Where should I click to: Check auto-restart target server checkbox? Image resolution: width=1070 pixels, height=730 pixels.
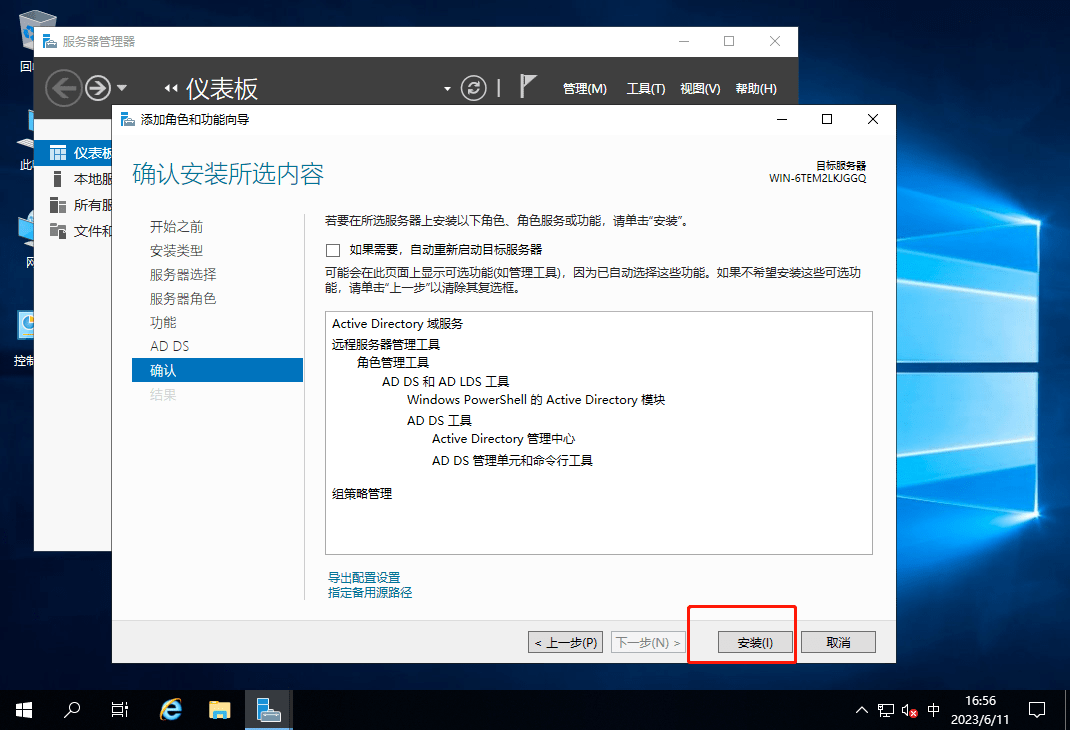pos(333,250)
